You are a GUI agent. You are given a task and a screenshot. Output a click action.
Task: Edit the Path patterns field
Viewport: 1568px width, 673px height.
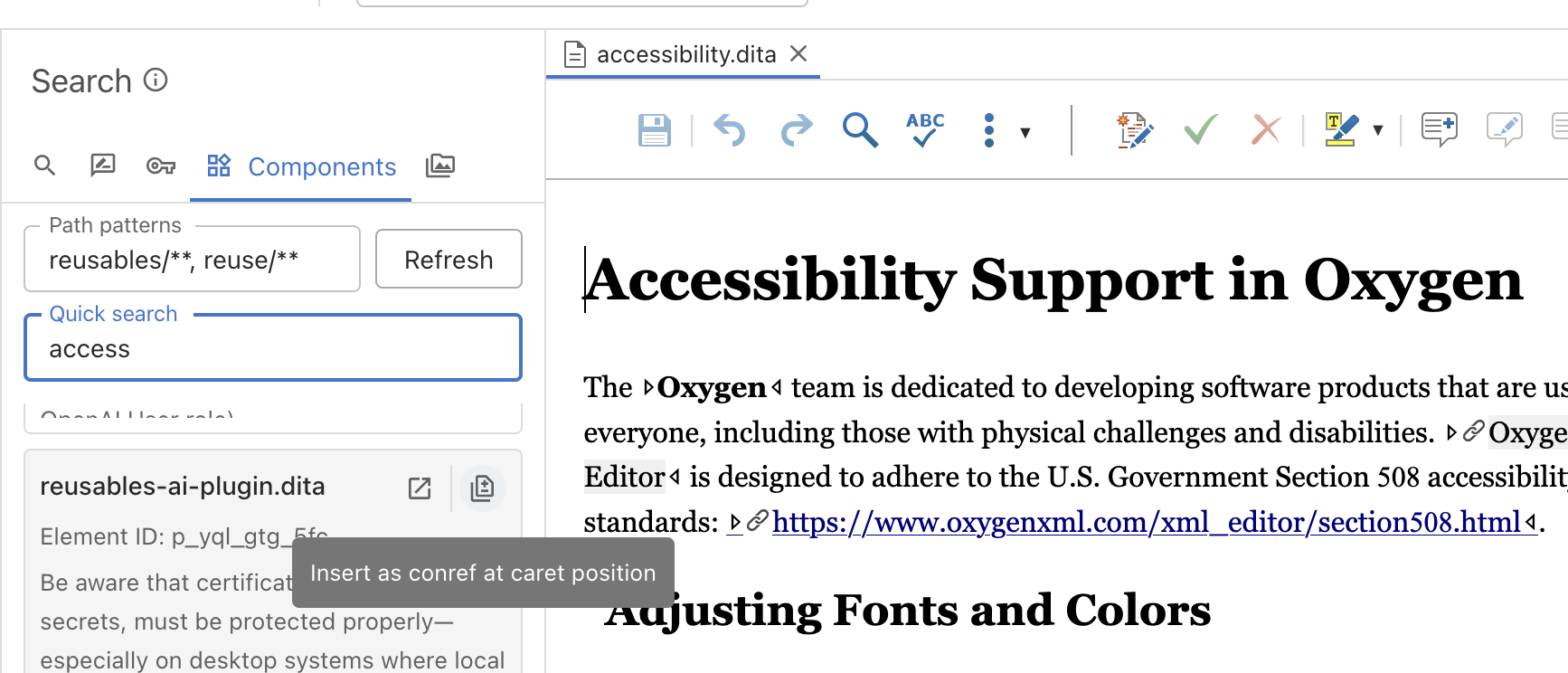(192, 261)
